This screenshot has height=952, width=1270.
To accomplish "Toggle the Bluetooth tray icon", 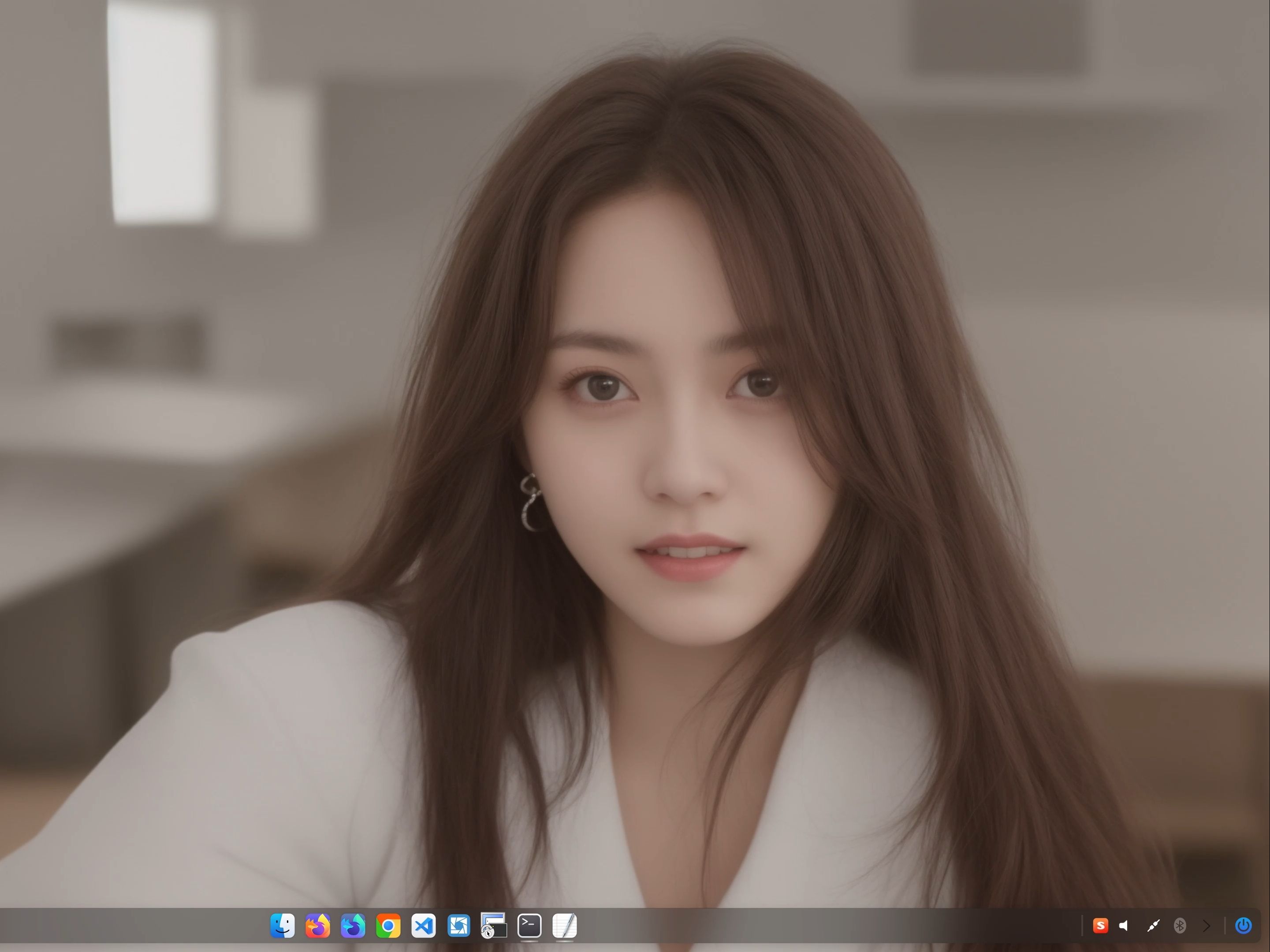I will tap(1180, 926).
